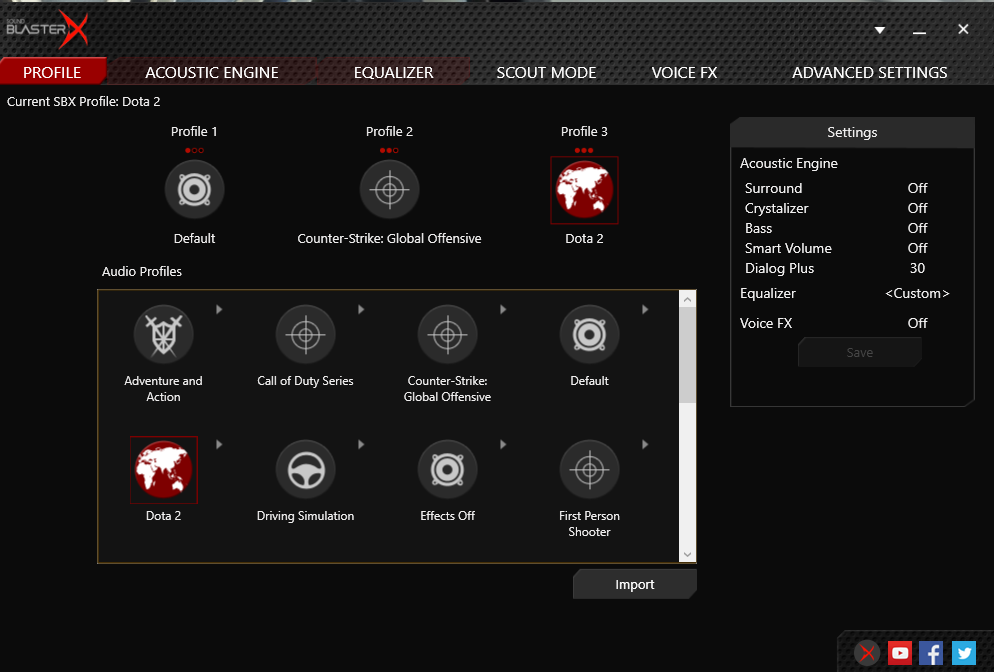This screenshot has width=994, height=672.
Task: Select Profile 3 Dota 2 globe icon
Action: (x=584, y=190)
